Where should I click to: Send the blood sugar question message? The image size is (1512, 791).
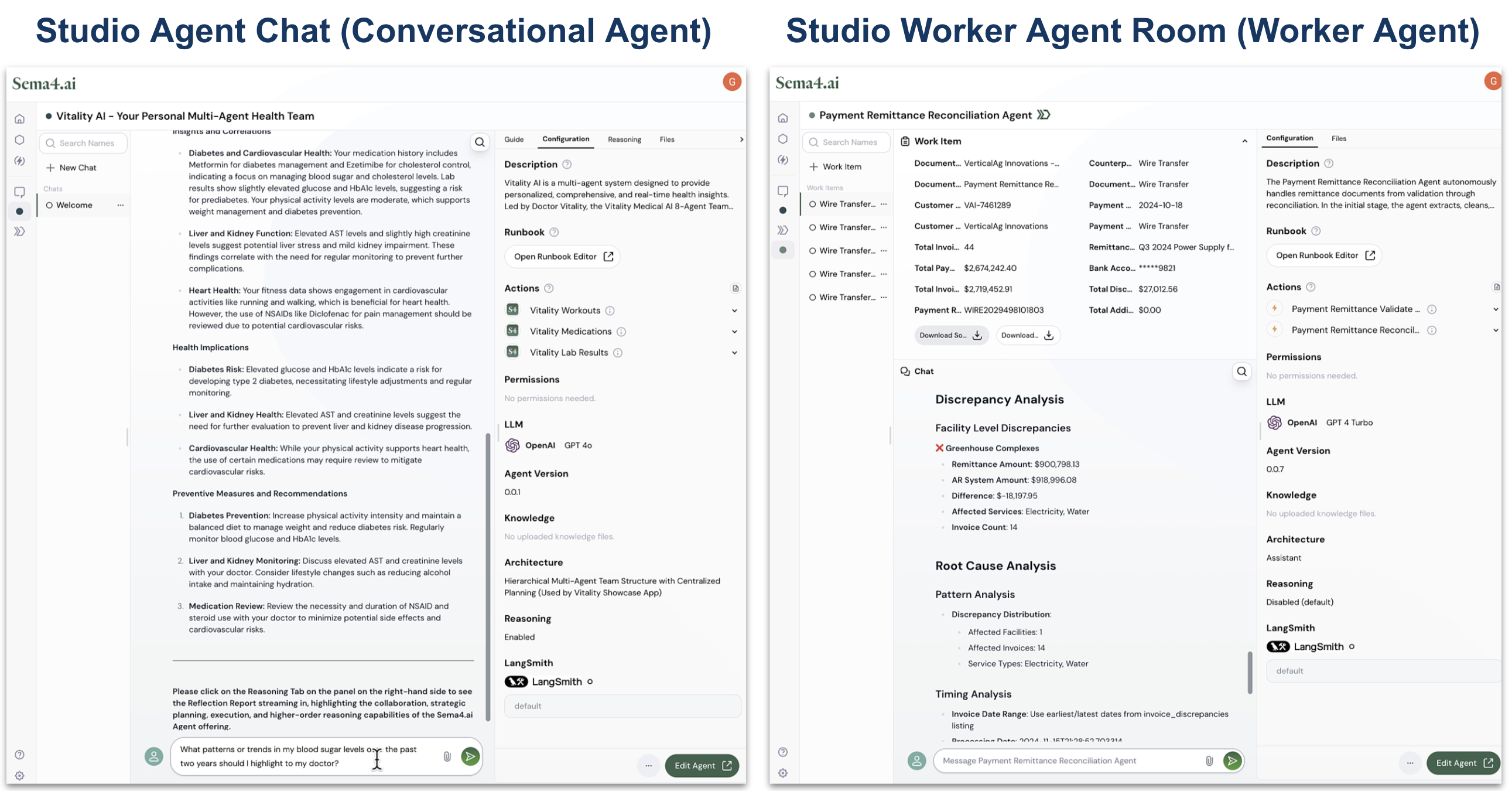(470, 756)
